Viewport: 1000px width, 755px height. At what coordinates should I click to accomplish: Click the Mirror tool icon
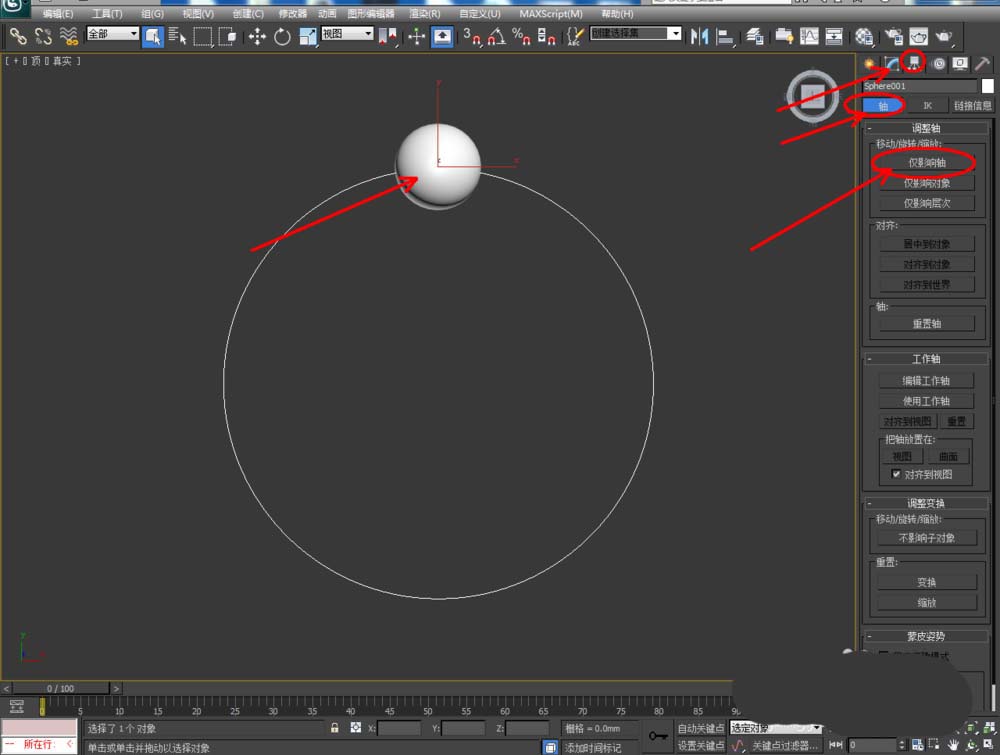(700, 36)
